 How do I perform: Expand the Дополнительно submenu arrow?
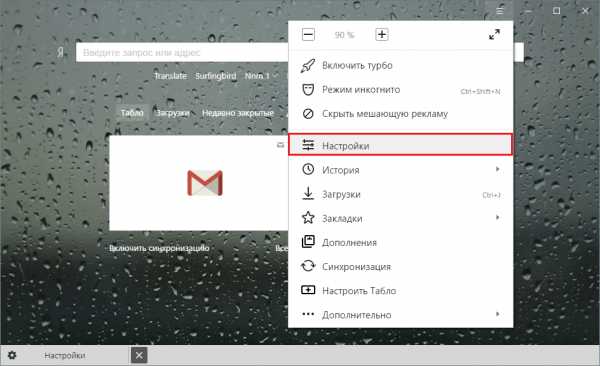coord(497,314)
